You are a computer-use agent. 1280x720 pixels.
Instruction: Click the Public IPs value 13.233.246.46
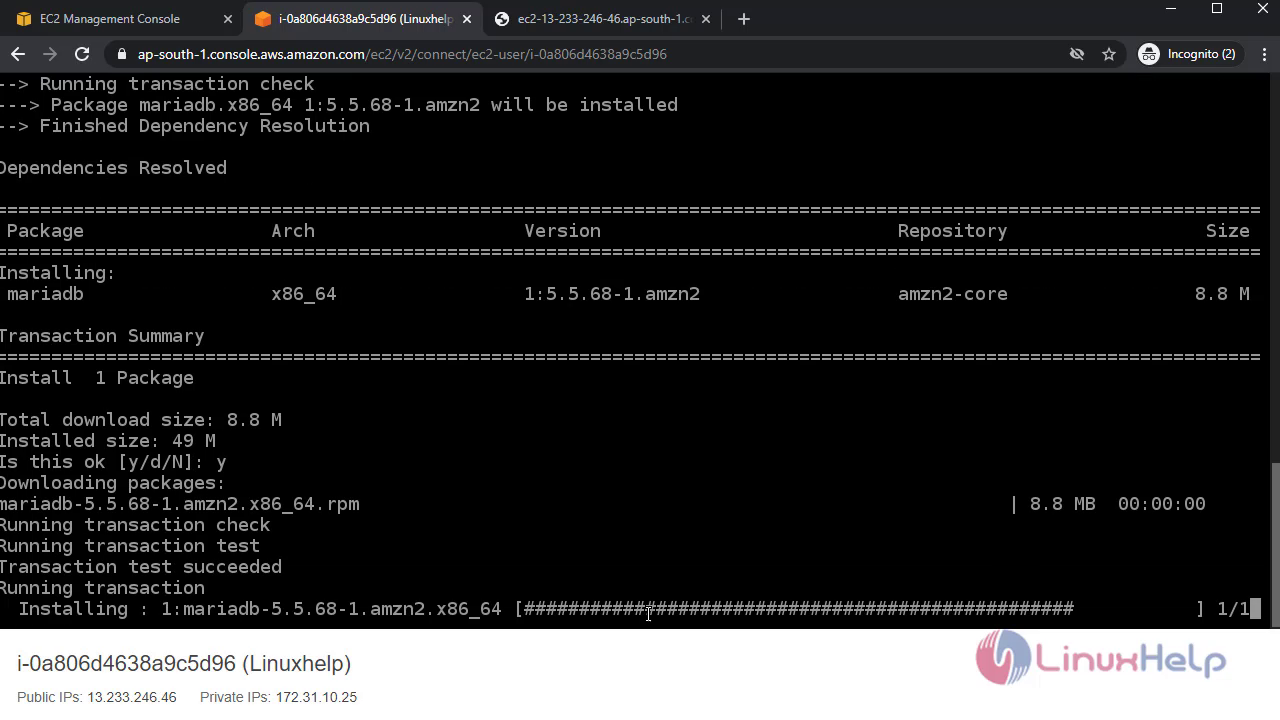tap(132, 697)
